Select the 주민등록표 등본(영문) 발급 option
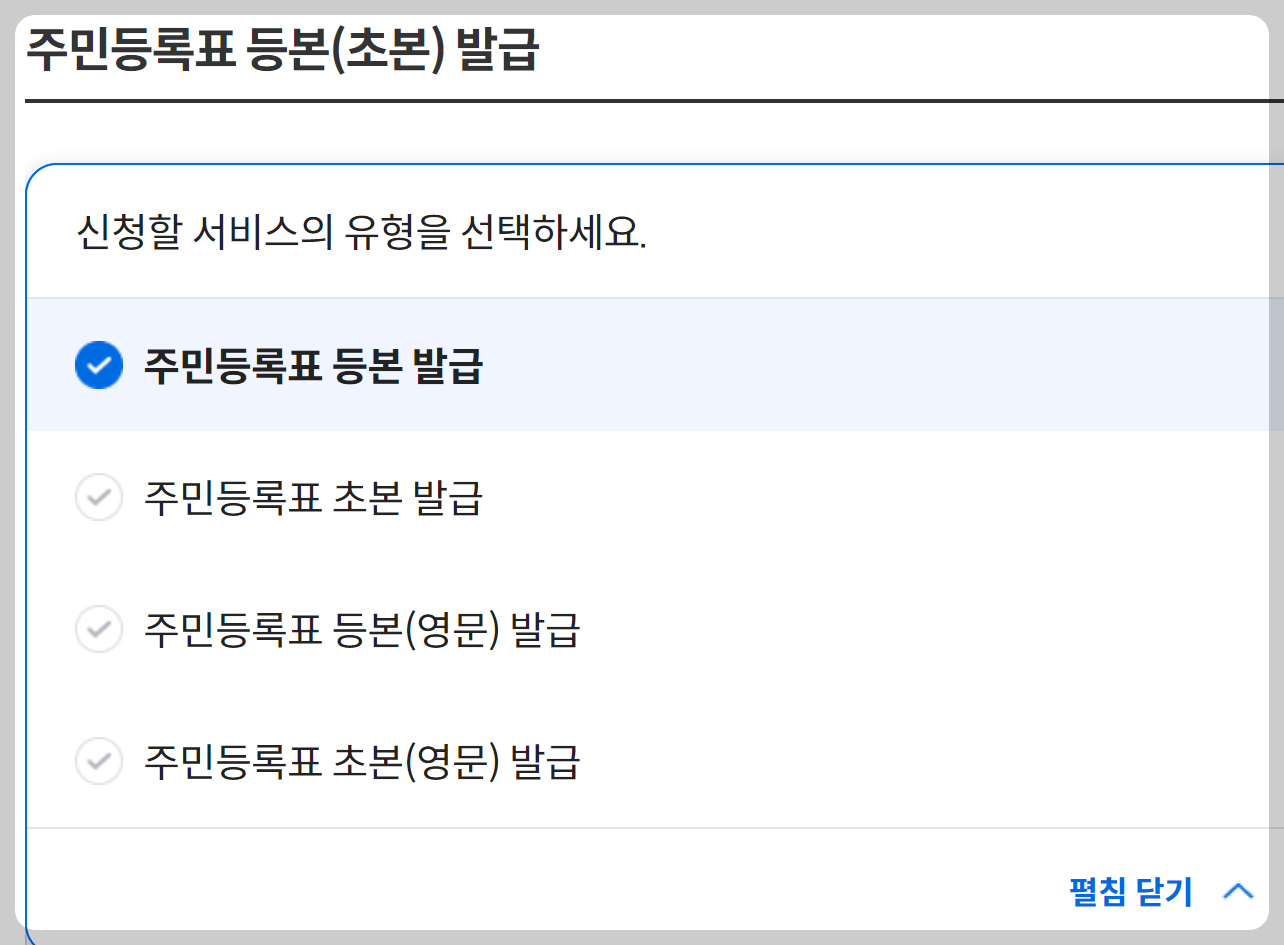1284x945 pixels. pos(360,629)
